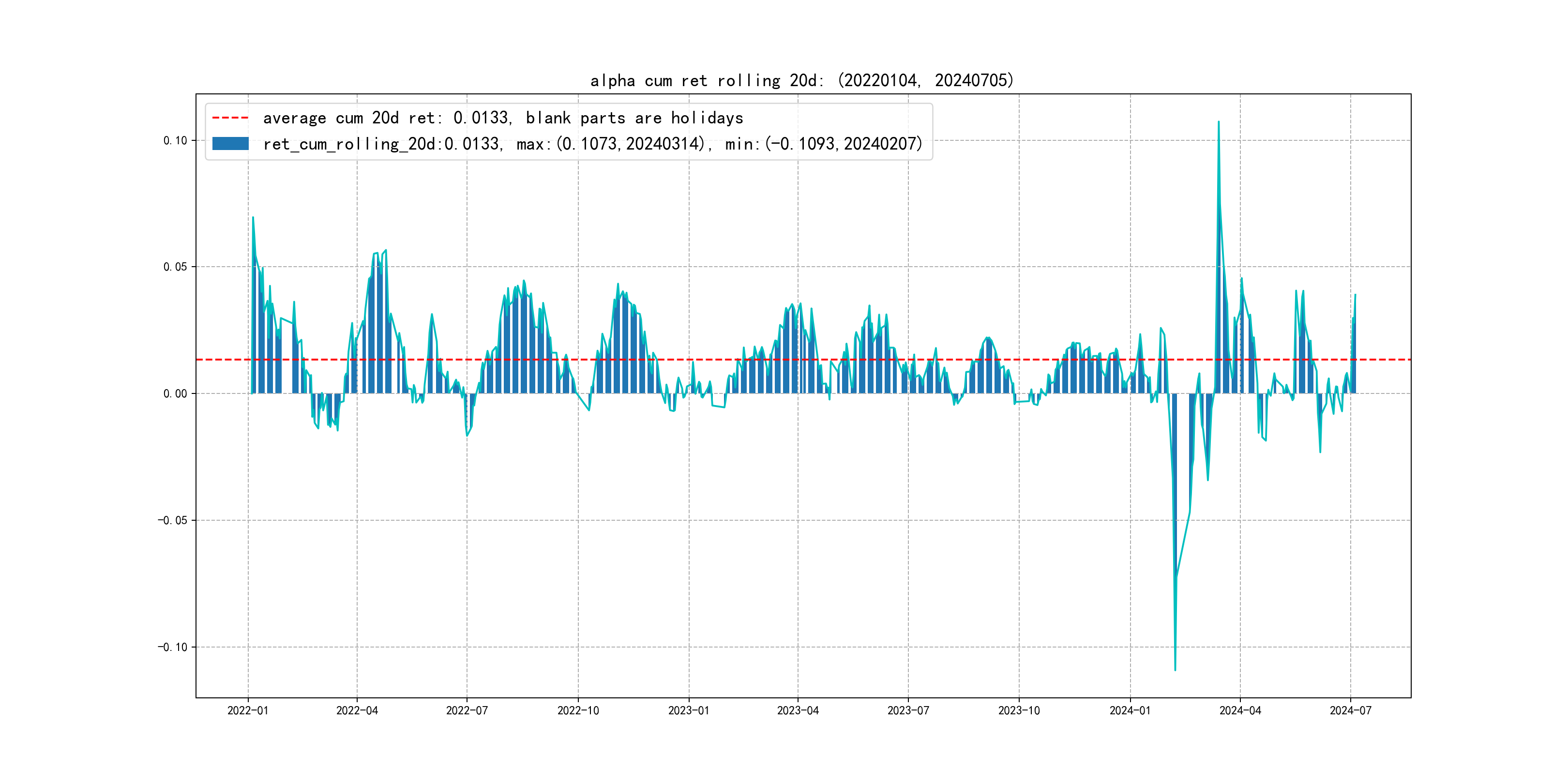Viewport: 1568px width, 784px height.
Task: Click the 2022-04 x-axis tick label
Action: point(357,710)
